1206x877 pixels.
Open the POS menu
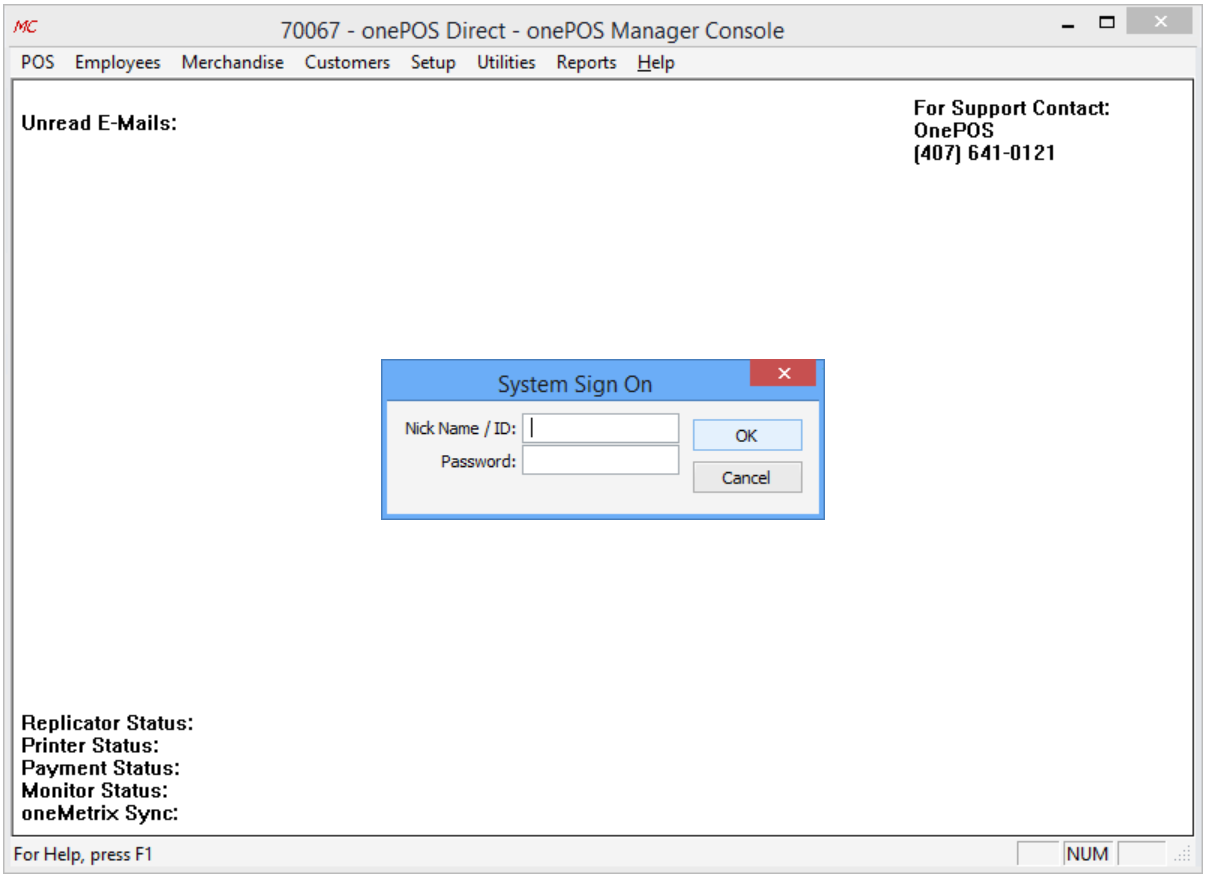pyautogui.click(x=38, y=62)
